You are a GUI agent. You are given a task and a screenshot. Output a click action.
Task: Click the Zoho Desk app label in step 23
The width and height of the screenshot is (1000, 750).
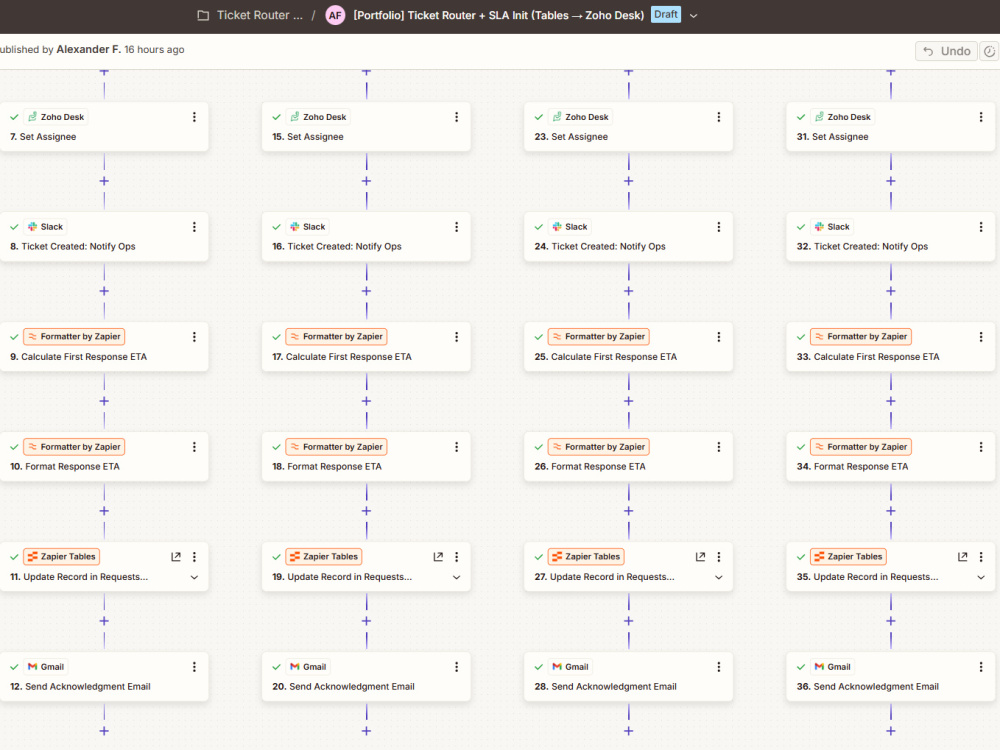point(580,117)
